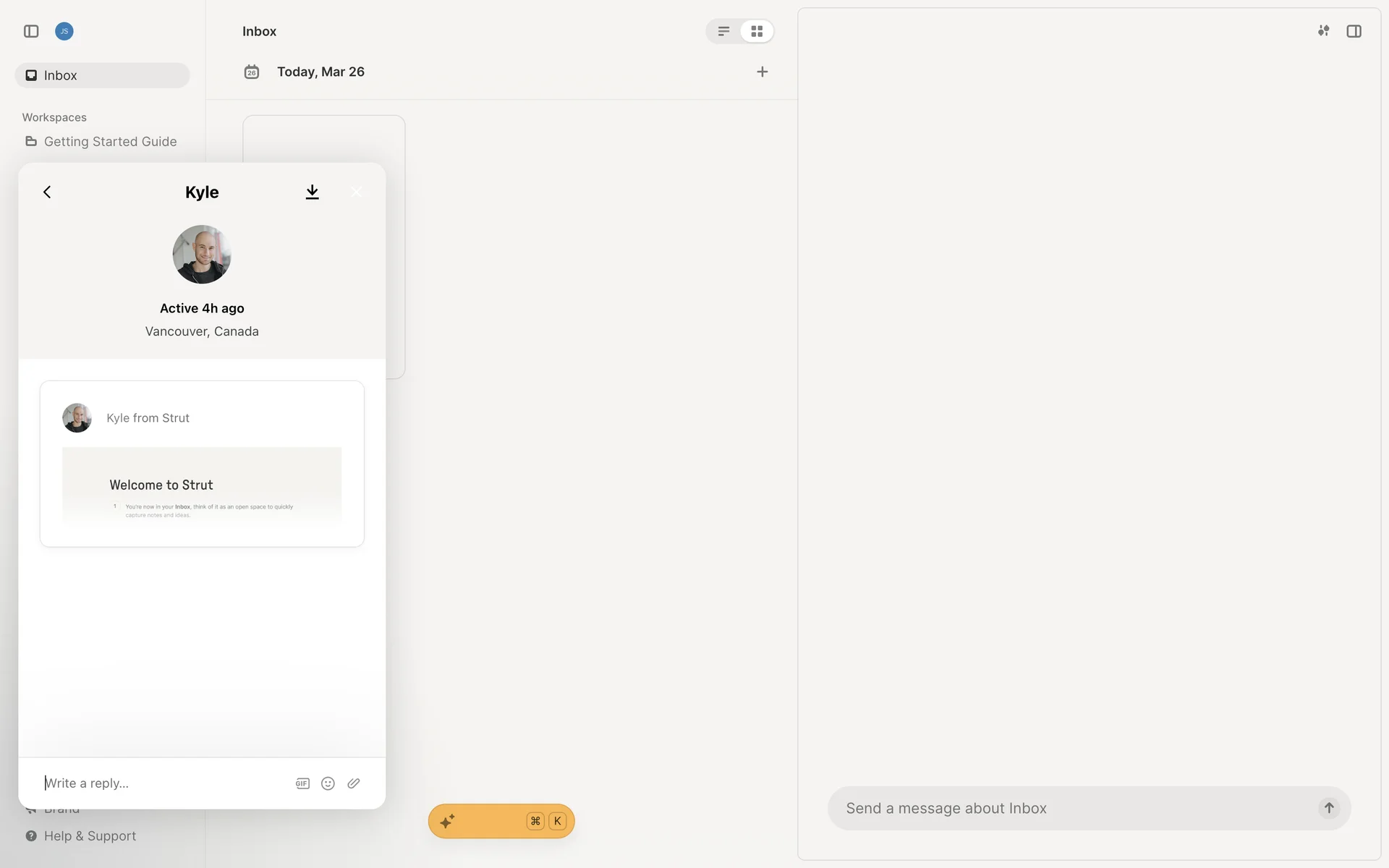This screenshot has width=1389, height=868.
Task: Open the Getting Started Guide workspace
Action: click(109, 142)
